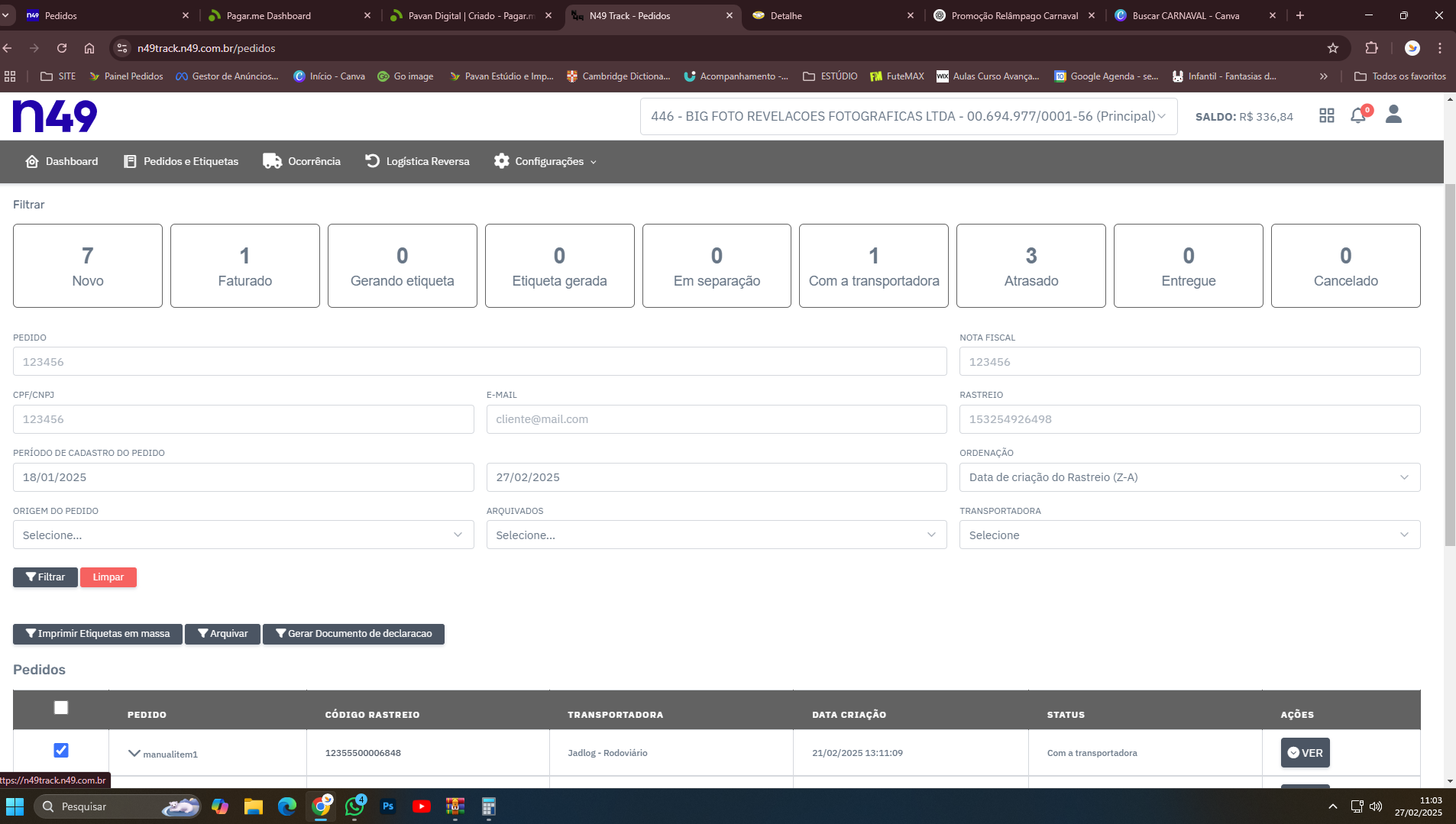Select all orders with header checkbox

point(61,708)
